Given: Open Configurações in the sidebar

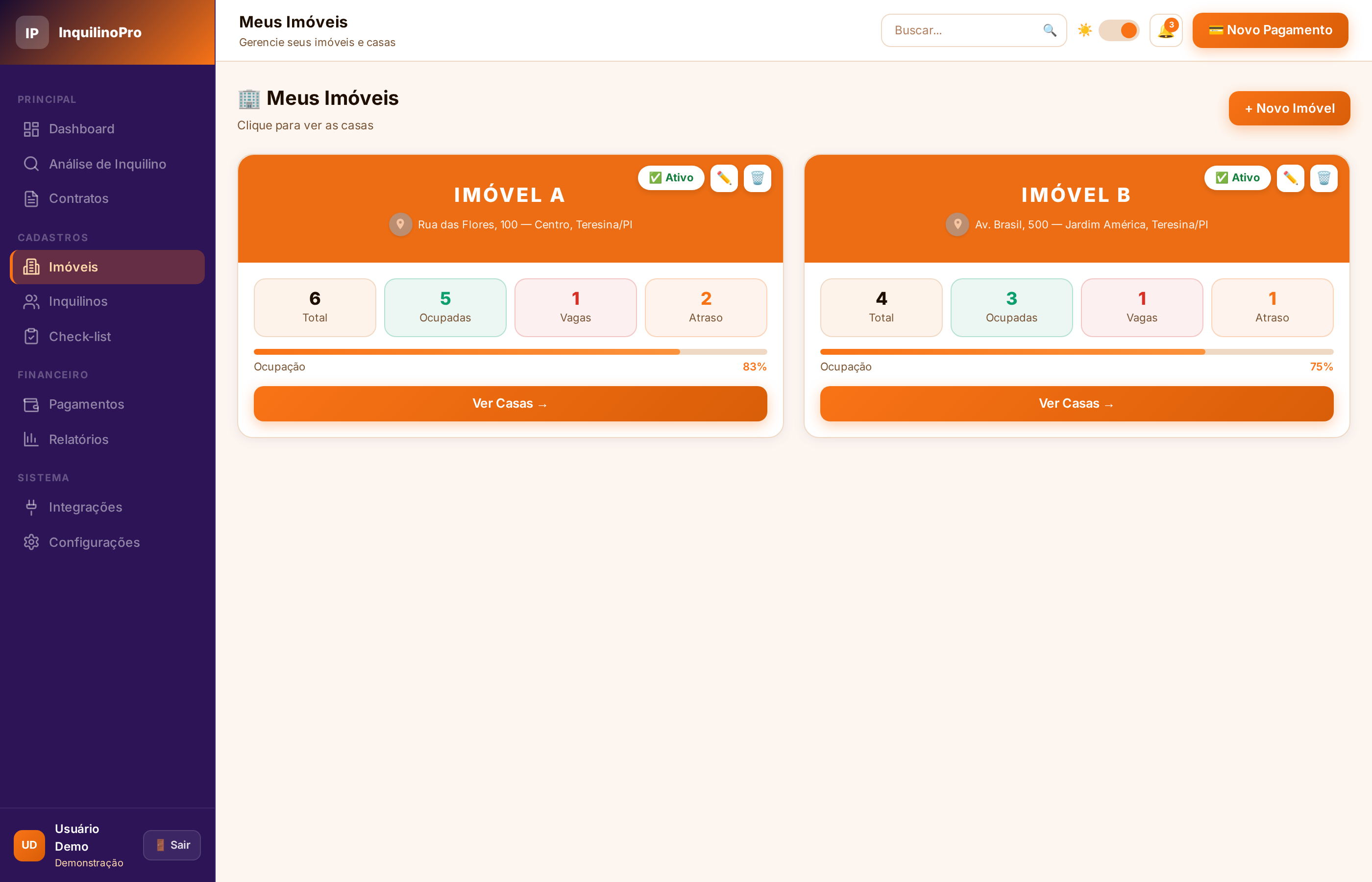Looking at the screenshot, I should coord(94,542).
